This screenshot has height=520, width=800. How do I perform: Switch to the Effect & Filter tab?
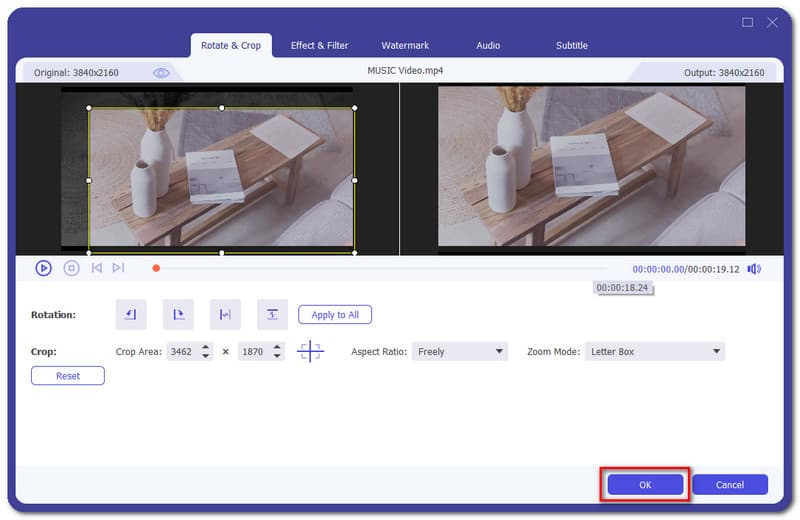[x=317, y=46]
